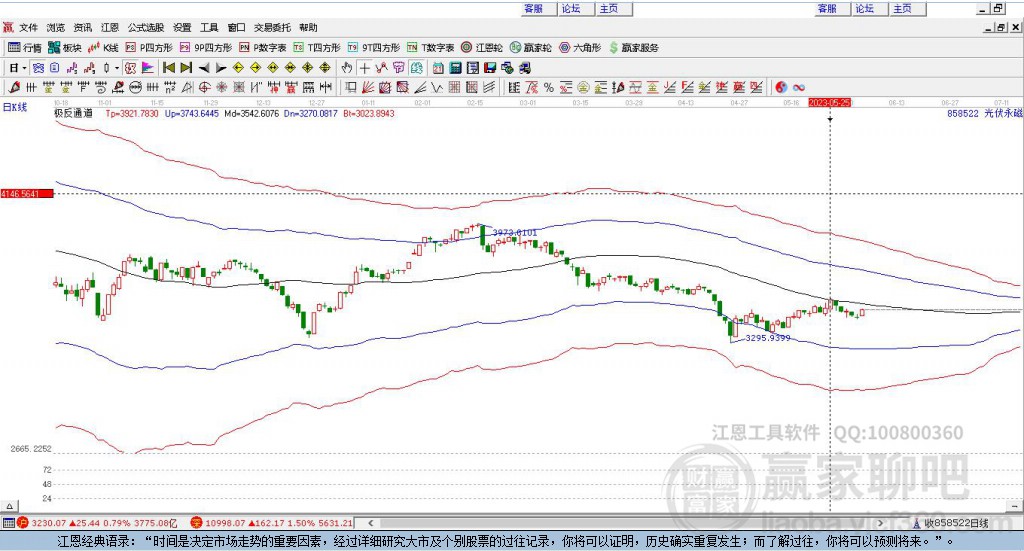Click the red floppy save icon

490,68
